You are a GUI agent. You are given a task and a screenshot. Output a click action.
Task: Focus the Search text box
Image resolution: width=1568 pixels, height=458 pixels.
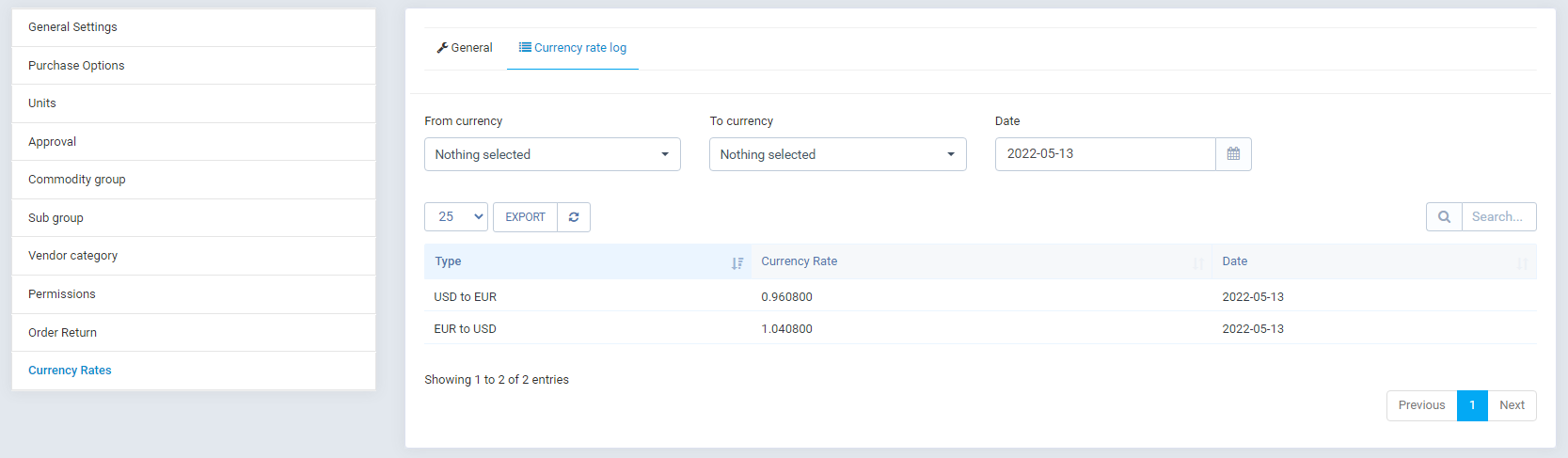tap(1498, 217)
